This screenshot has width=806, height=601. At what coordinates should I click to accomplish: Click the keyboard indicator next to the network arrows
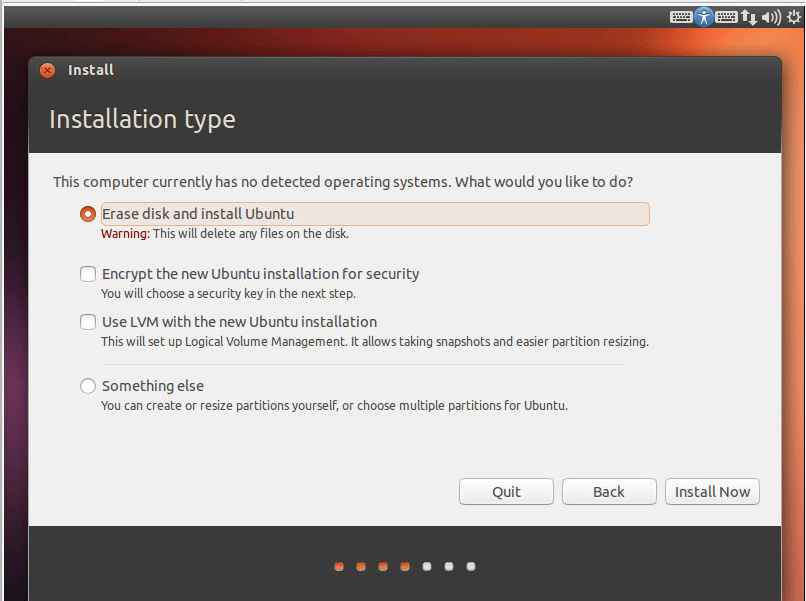(x=726, y=17)
